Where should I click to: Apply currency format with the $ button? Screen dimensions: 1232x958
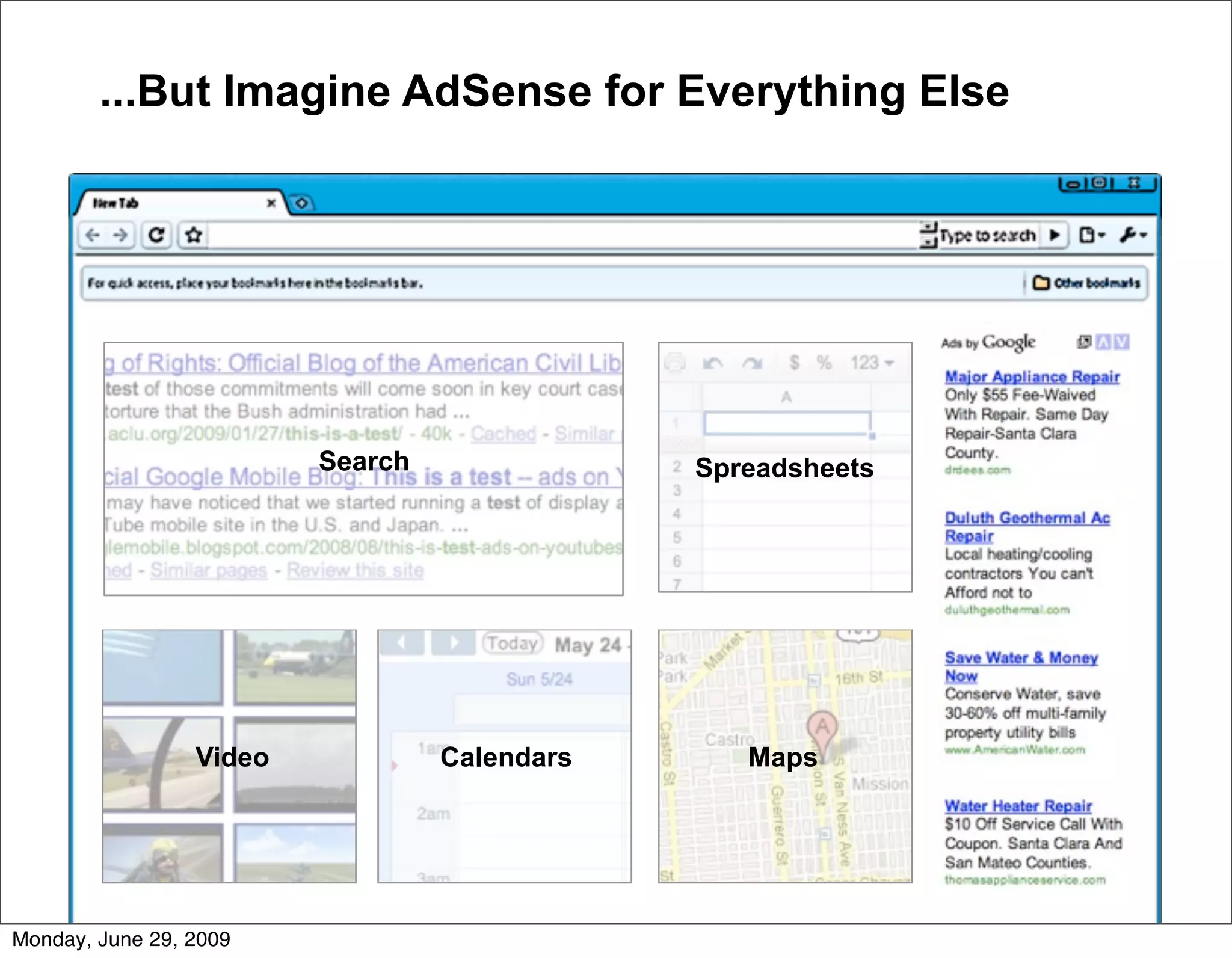coord(795,363)
